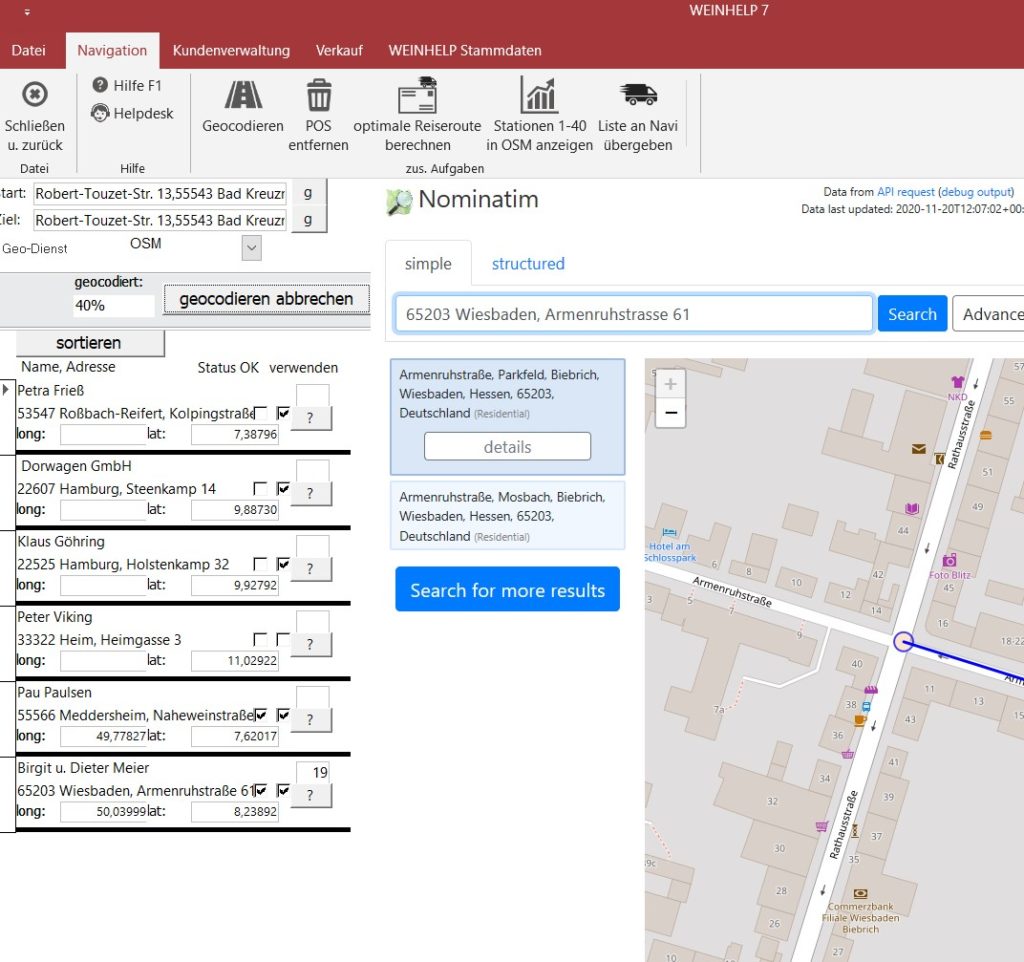Uncheck verwenden for Dorwagen GmbH
The height and width of the screenshot is (962, 1024).
point(283,489)
